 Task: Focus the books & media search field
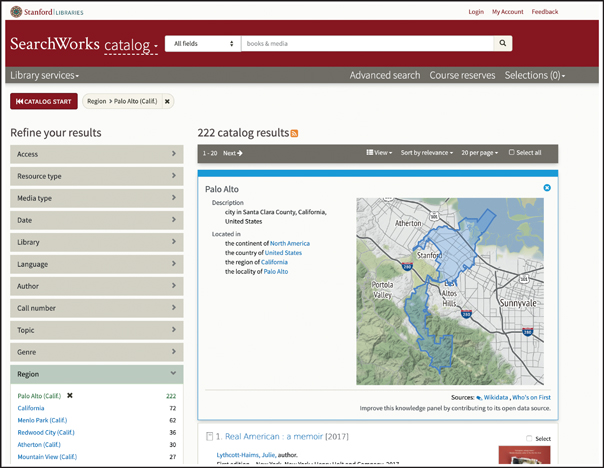[367, 44]
